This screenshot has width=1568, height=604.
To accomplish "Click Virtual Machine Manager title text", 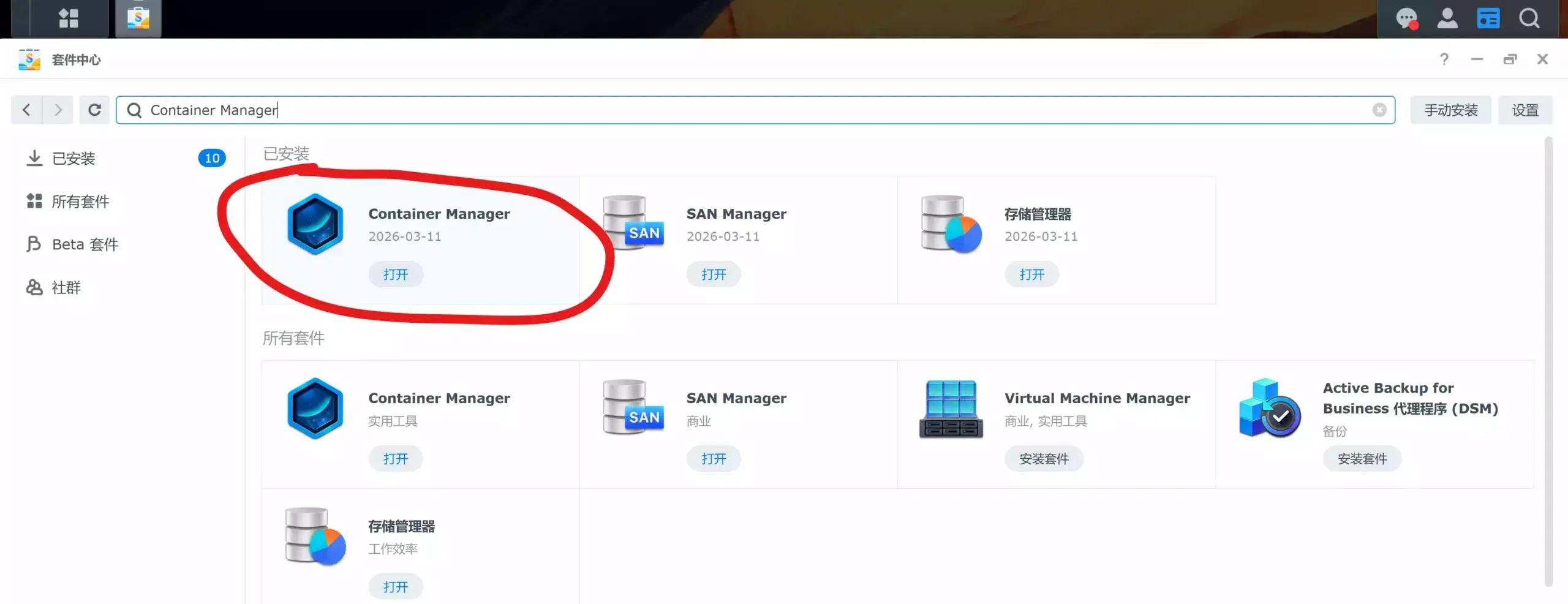I will pos(1098,398).
